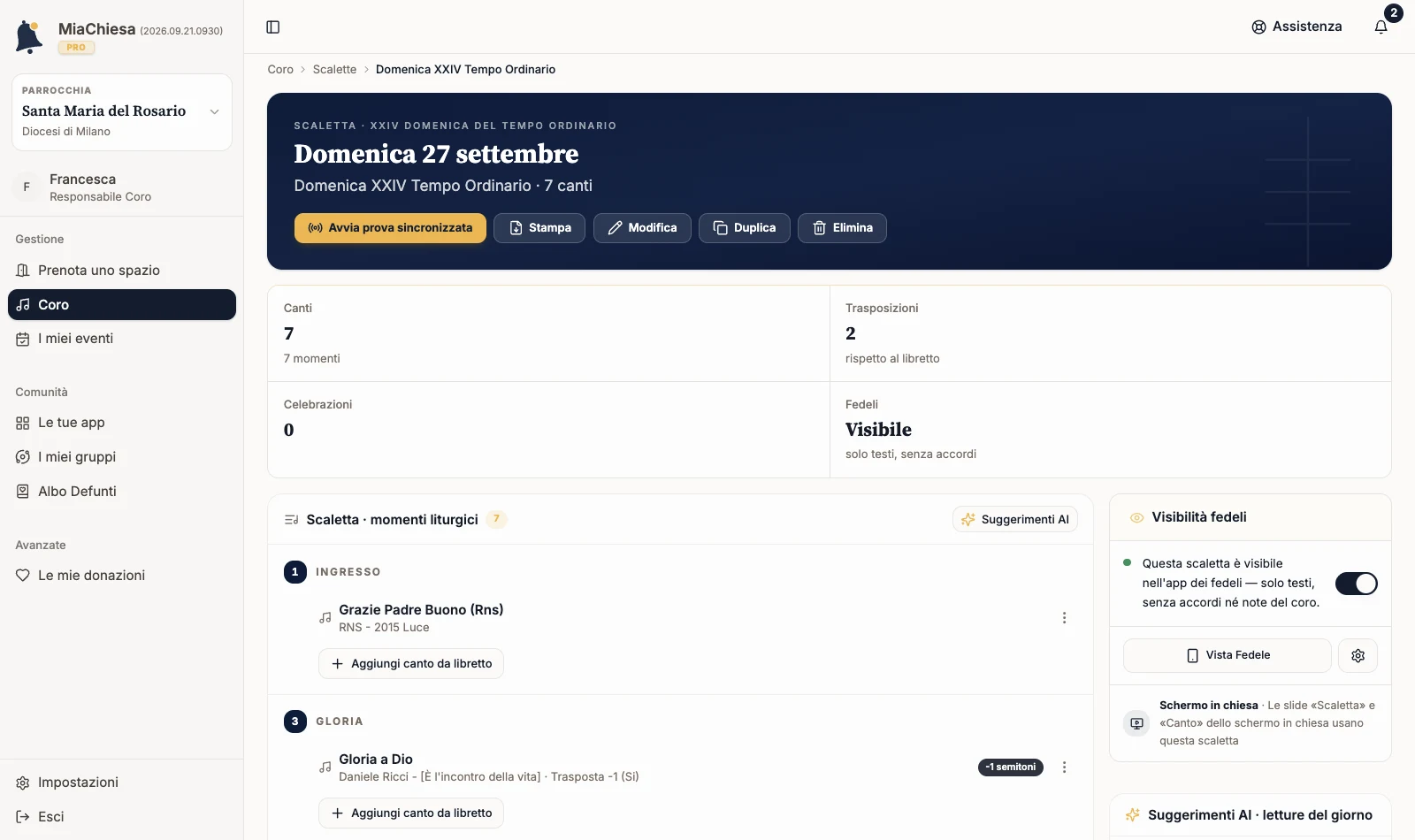The width and height of the screenshot is (1415, 840).
Task: Add canto da libretto under Gloria
Action: [x=411, y=813]
